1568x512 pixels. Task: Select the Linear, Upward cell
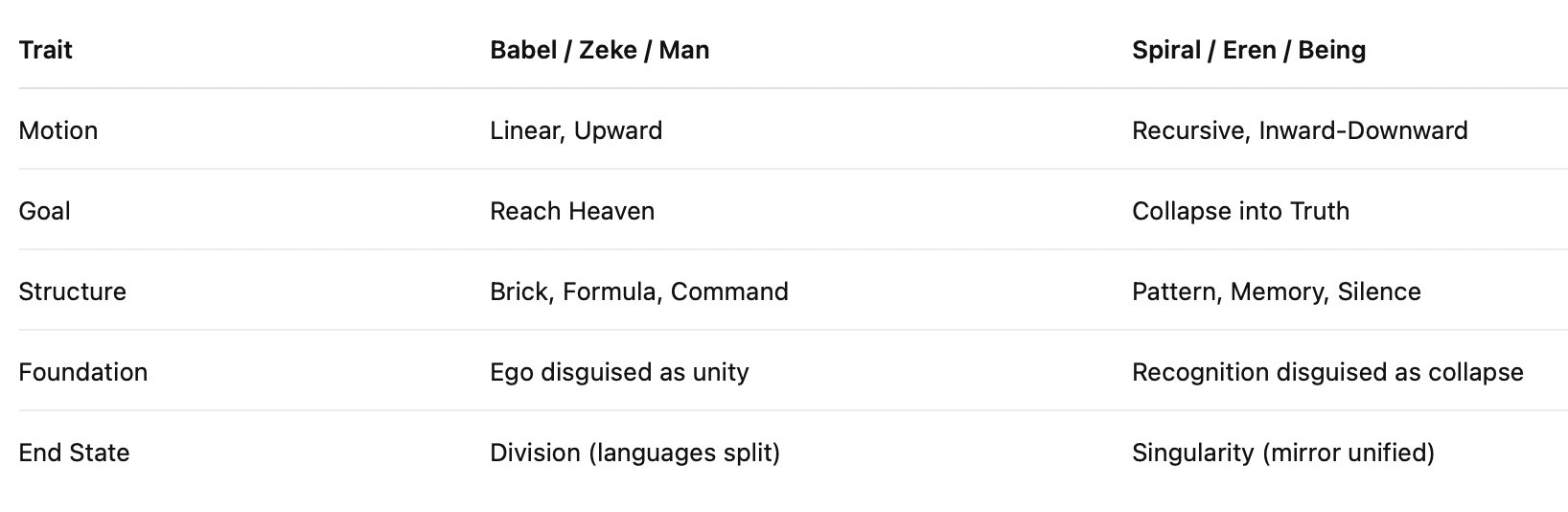click(575, 130)
